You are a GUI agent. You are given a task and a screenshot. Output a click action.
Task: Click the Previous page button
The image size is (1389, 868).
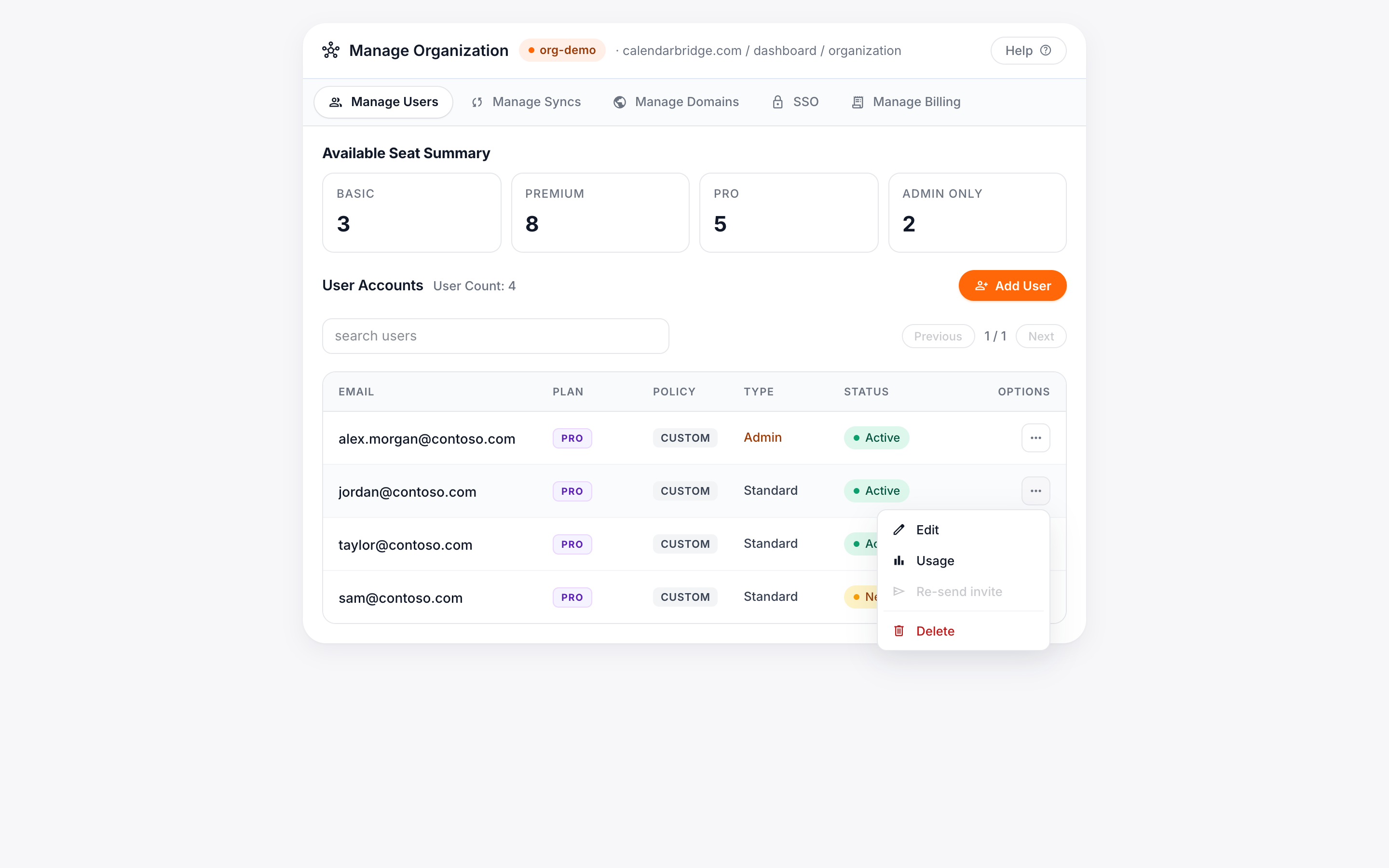(938, 337)
